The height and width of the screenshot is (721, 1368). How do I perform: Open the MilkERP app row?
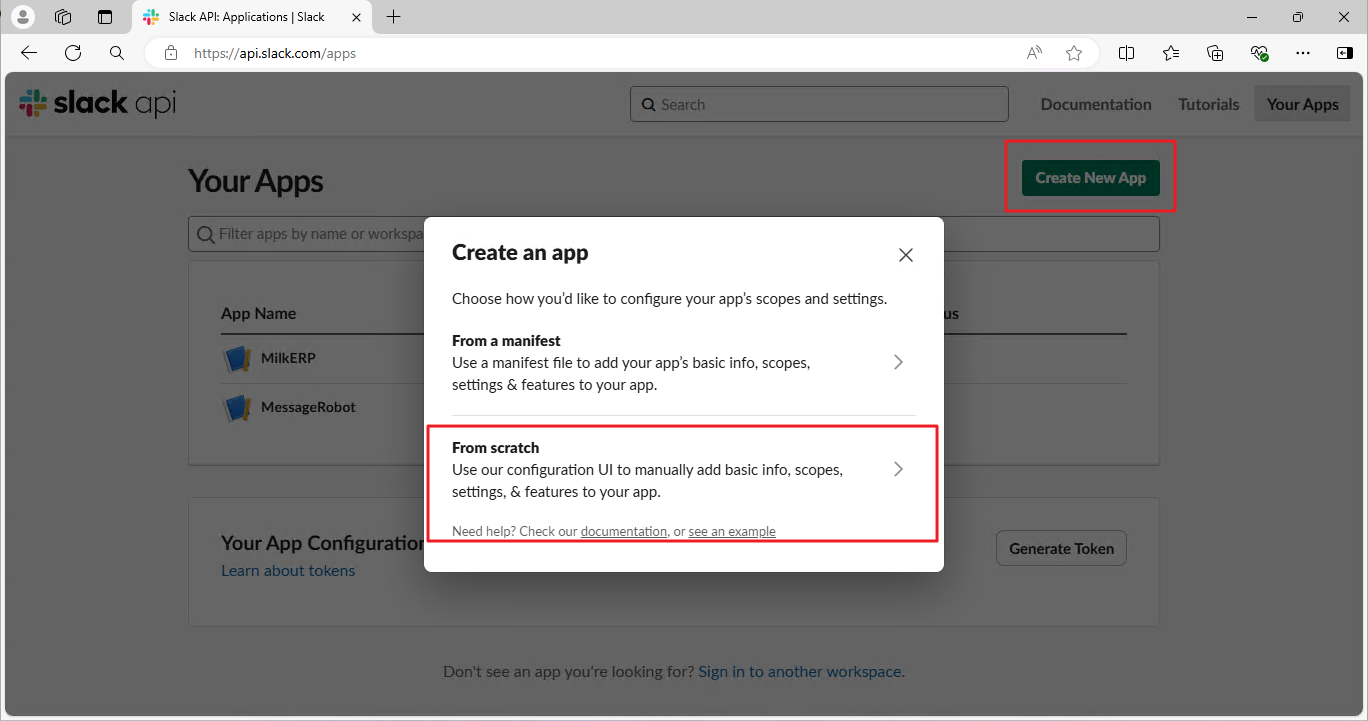673,358
